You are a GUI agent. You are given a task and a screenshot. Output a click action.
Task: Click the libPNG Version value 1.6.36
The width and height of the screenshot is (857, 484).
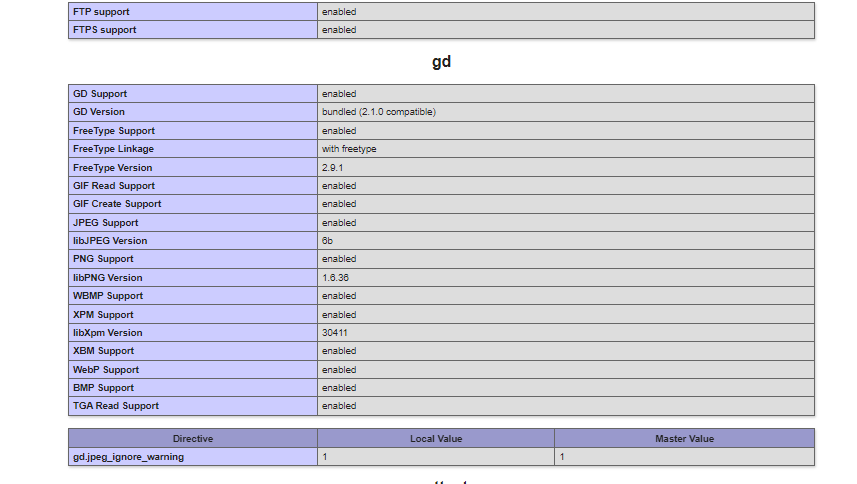pos(335,278)
